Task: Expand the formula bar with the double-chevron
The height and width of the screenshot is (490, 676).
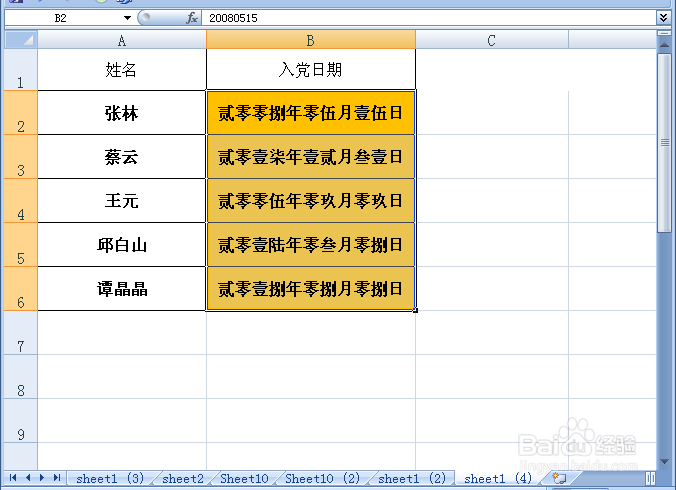Action: pos(663,18)
